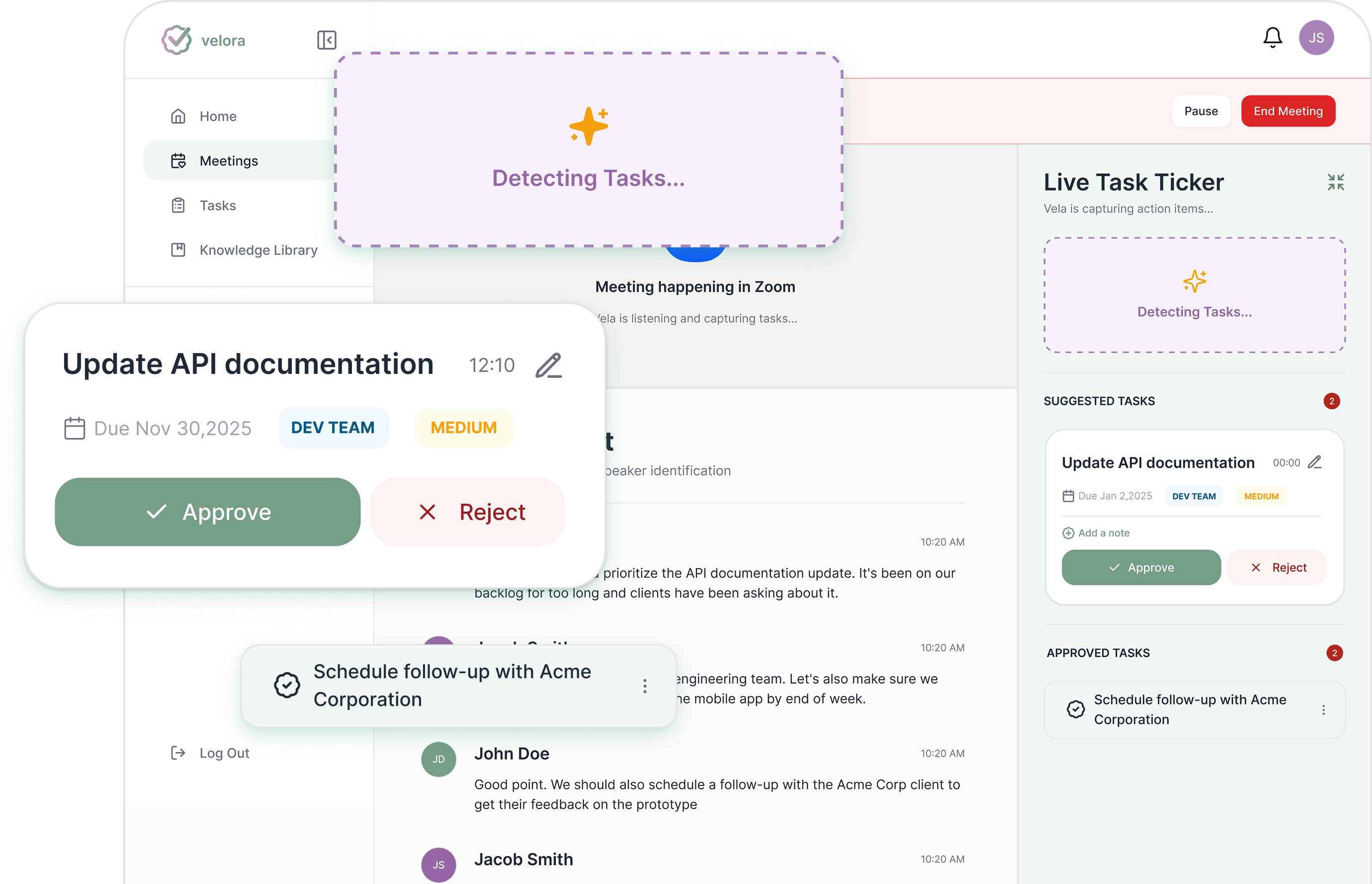
Task: Click Due Nov 30,2025 date text
Action: [172, 429]
